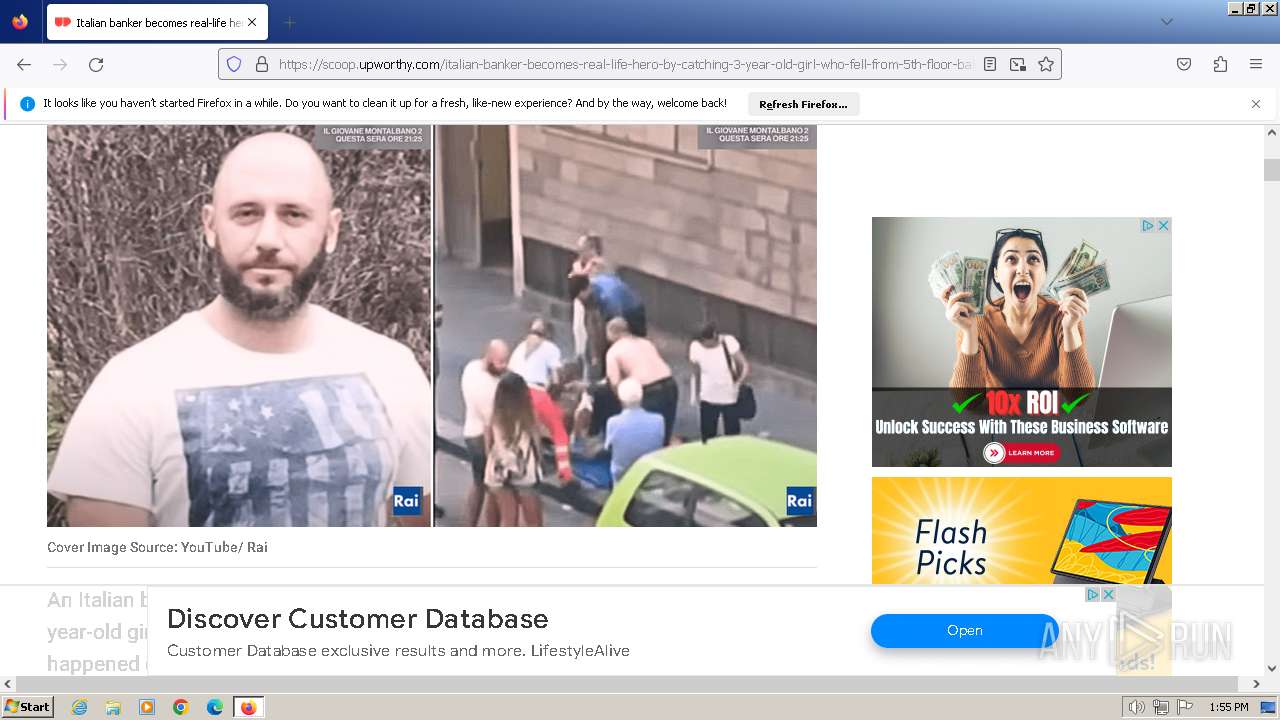Dismiss the Firefox refresh notification
1280x720 pixels.
pyautogui.click(x=1256, y=104)
